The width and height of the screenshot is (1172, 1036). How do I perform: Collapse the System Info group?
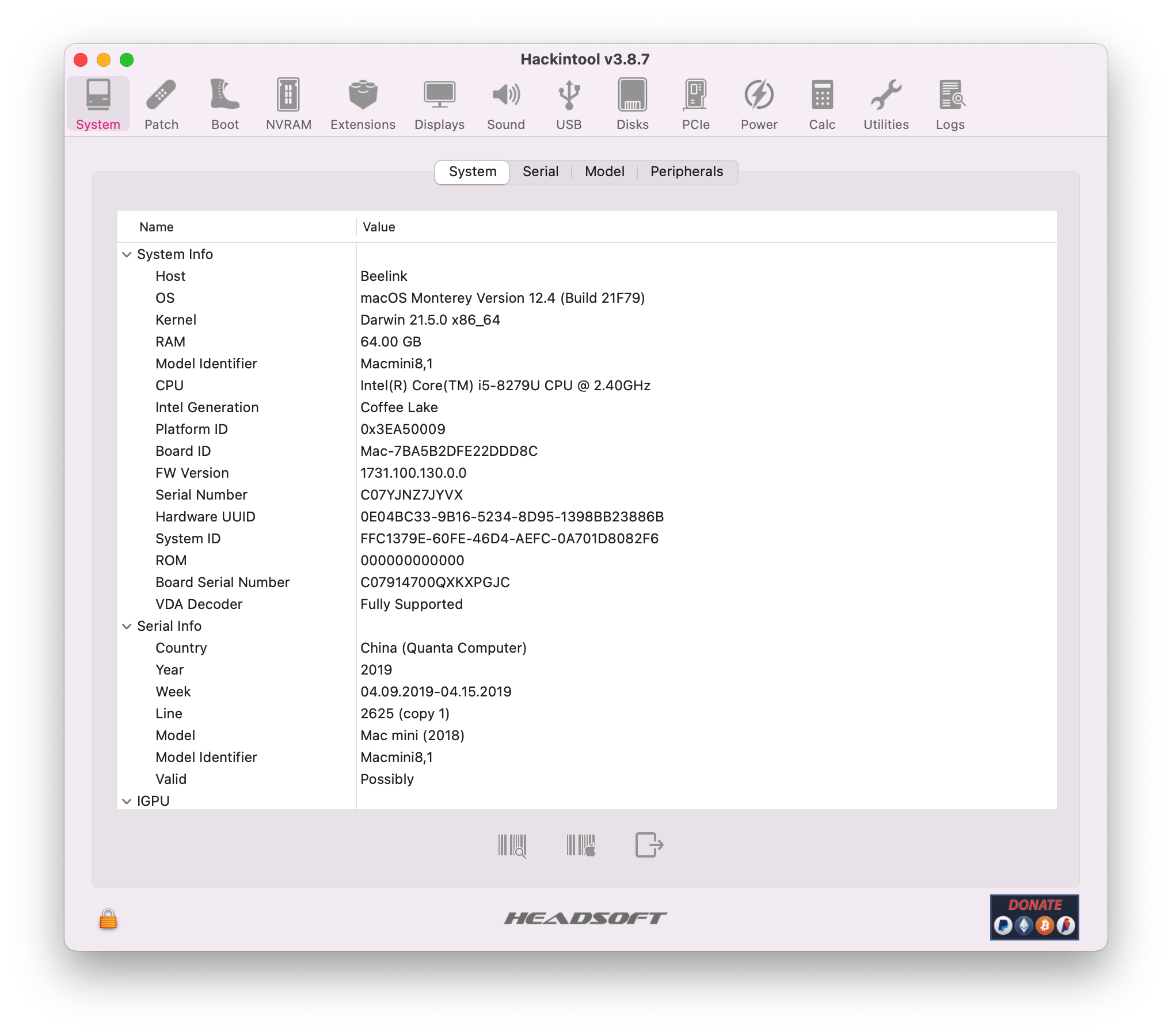point(127,254)
